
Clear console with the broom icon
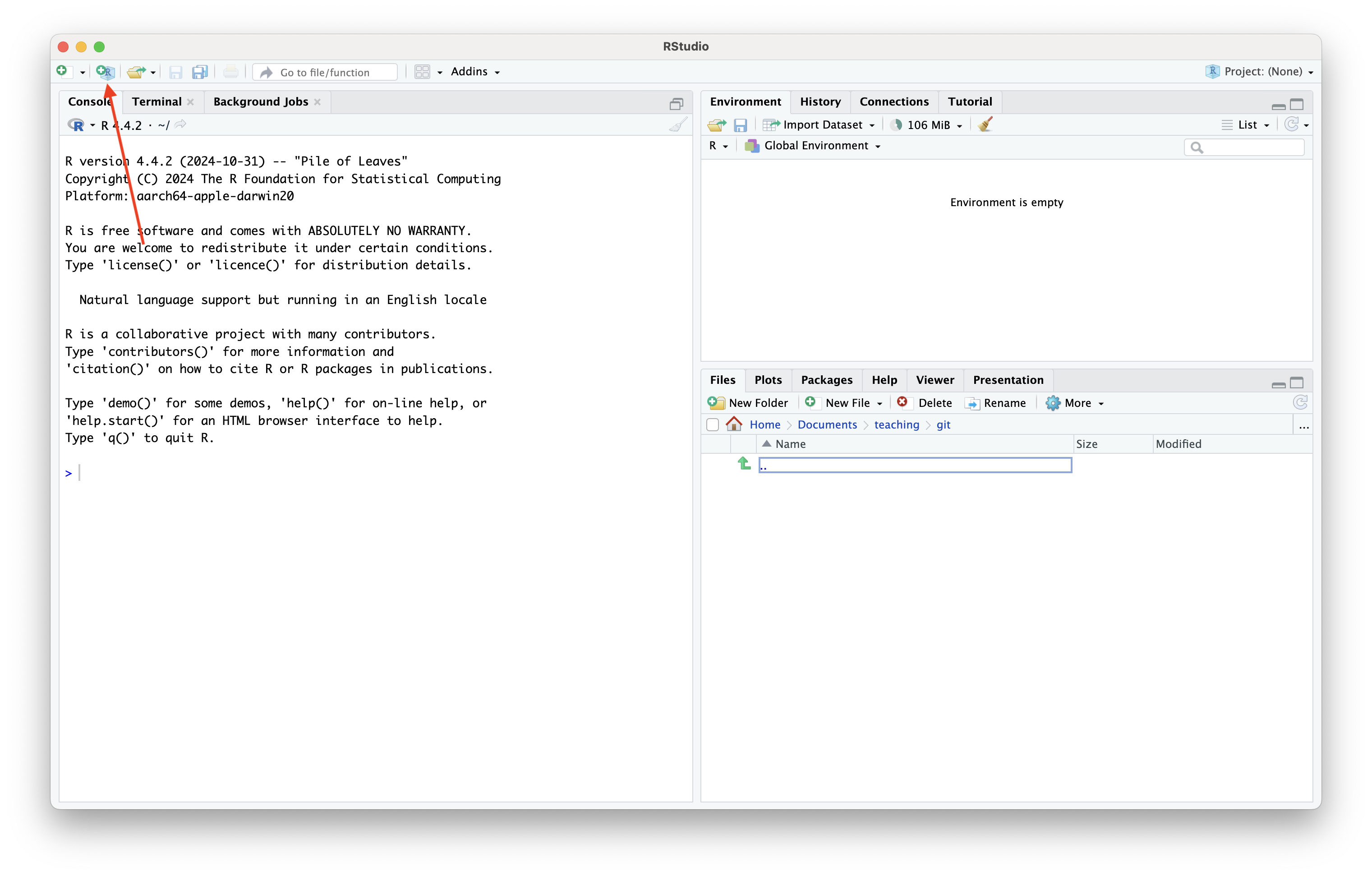(x=678, y=125)
